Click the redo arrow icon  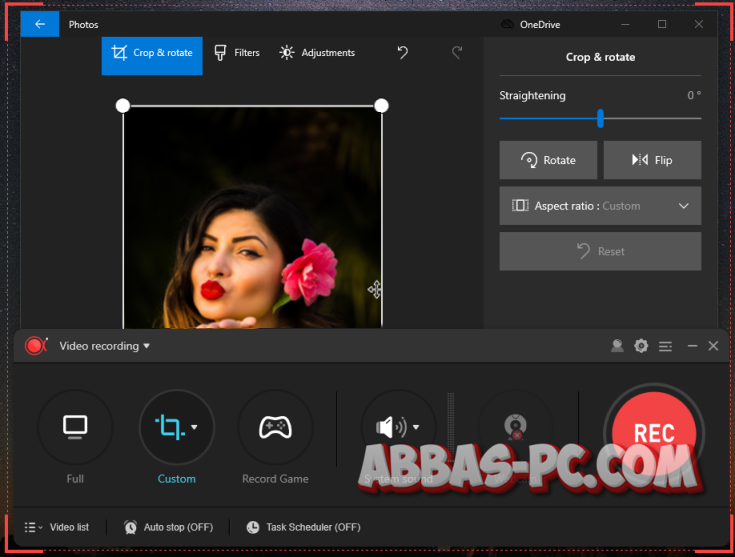pyautogui.click(x=457, y=53)
